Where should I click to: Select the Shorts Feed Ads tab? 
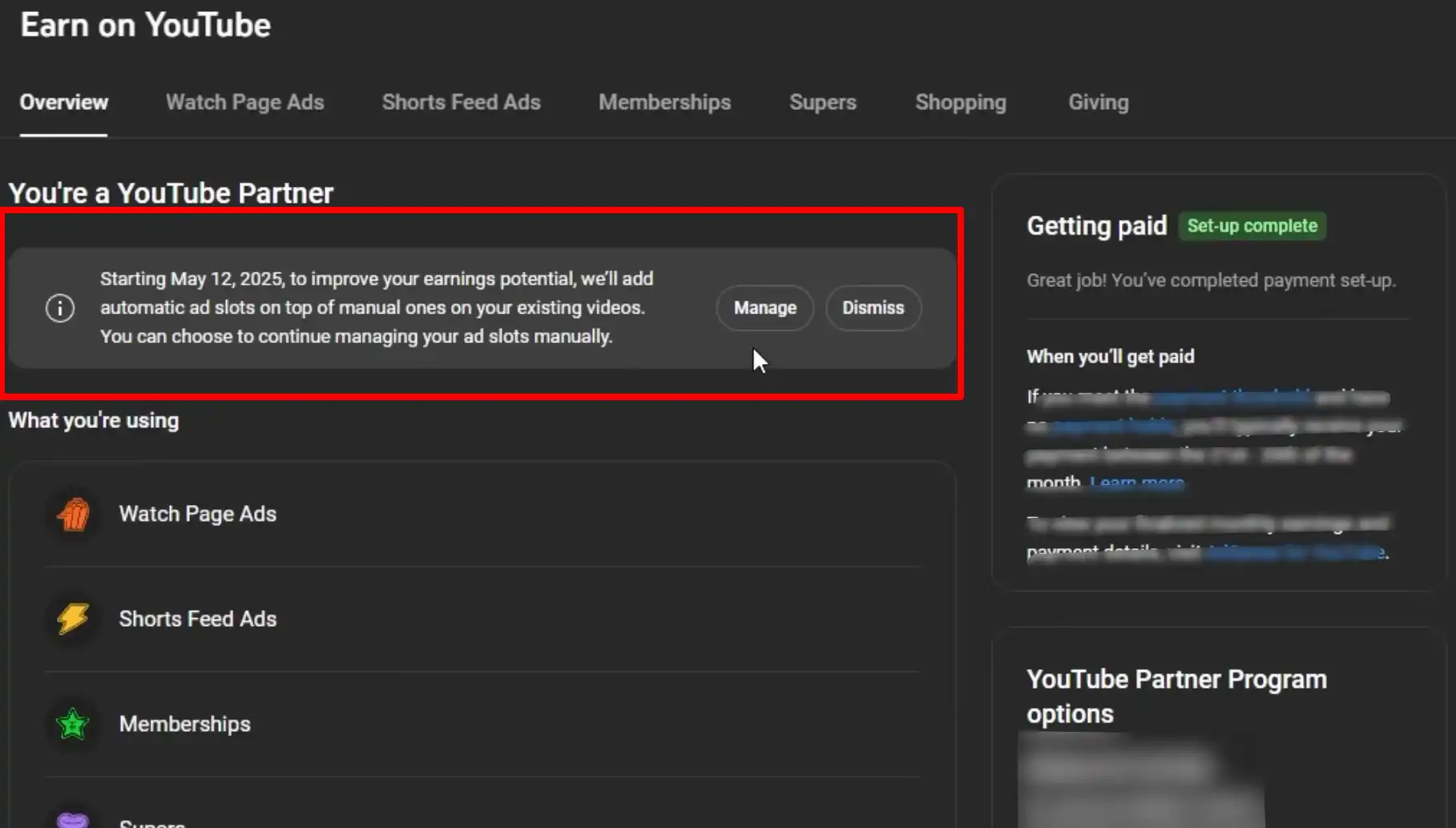pyautogui.click(x=461, y=103)
